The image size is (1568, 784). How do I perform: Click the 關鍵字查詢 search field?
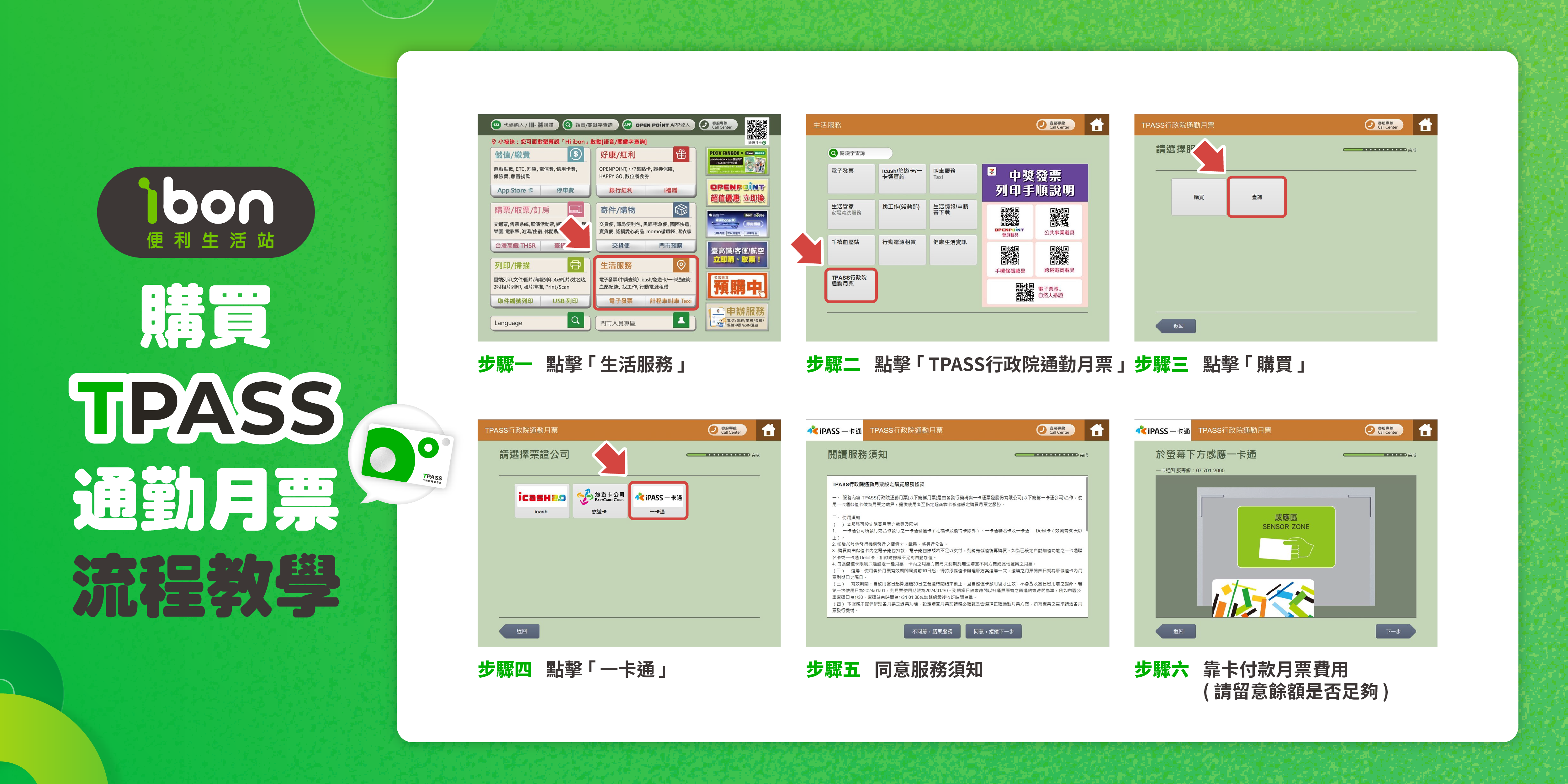(x=860, y=153)
